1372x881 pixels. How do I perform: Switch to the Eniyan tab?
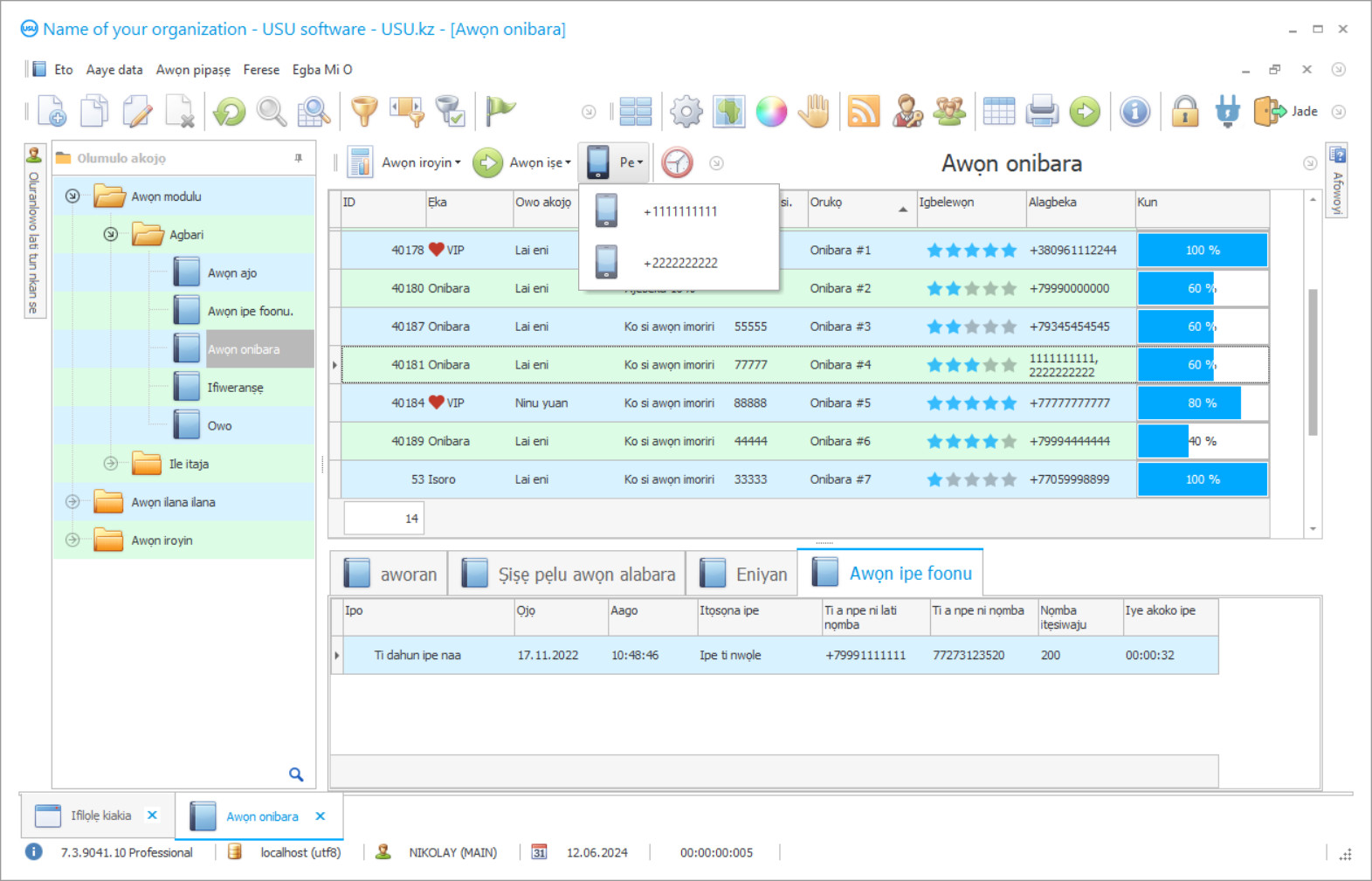pyautogui.click(x=742, y=574)
